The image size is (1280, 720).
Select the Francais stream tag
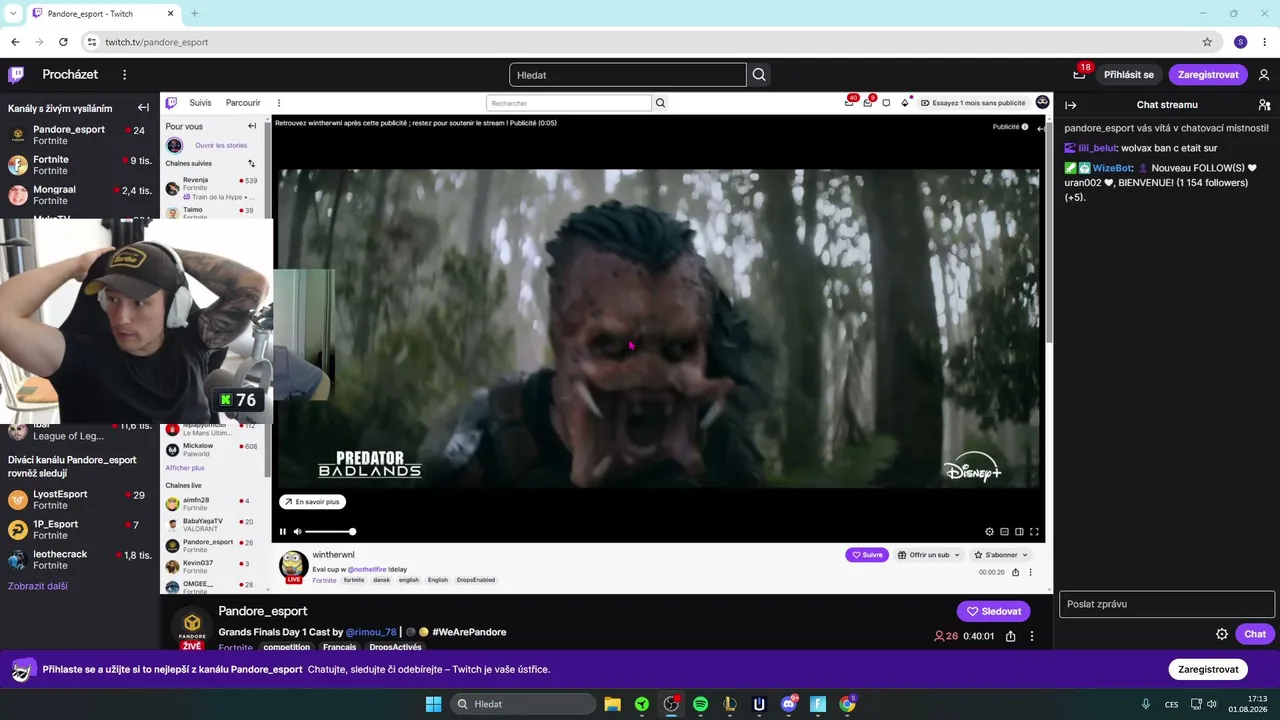tap(339, 647)
